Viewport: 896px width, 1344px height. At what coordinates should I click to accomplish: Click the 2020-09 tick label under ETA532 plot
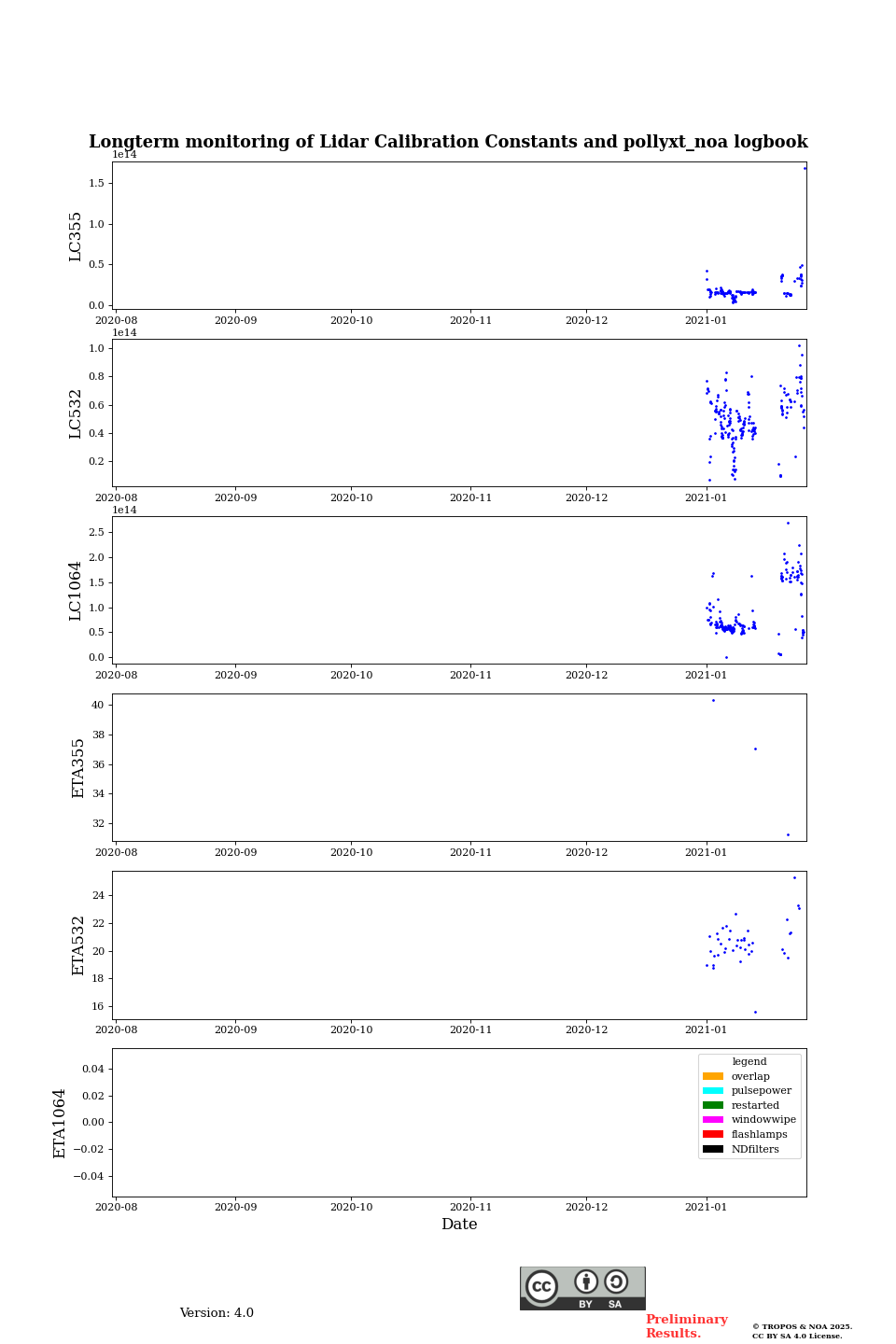235,1029
